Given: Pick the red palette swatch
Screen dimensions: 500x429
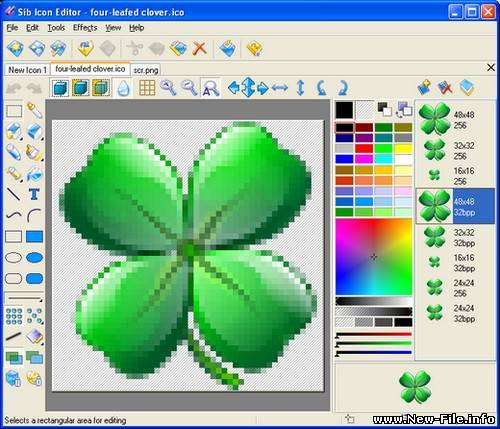Looking at the screenshot, I should coord(364,148).
